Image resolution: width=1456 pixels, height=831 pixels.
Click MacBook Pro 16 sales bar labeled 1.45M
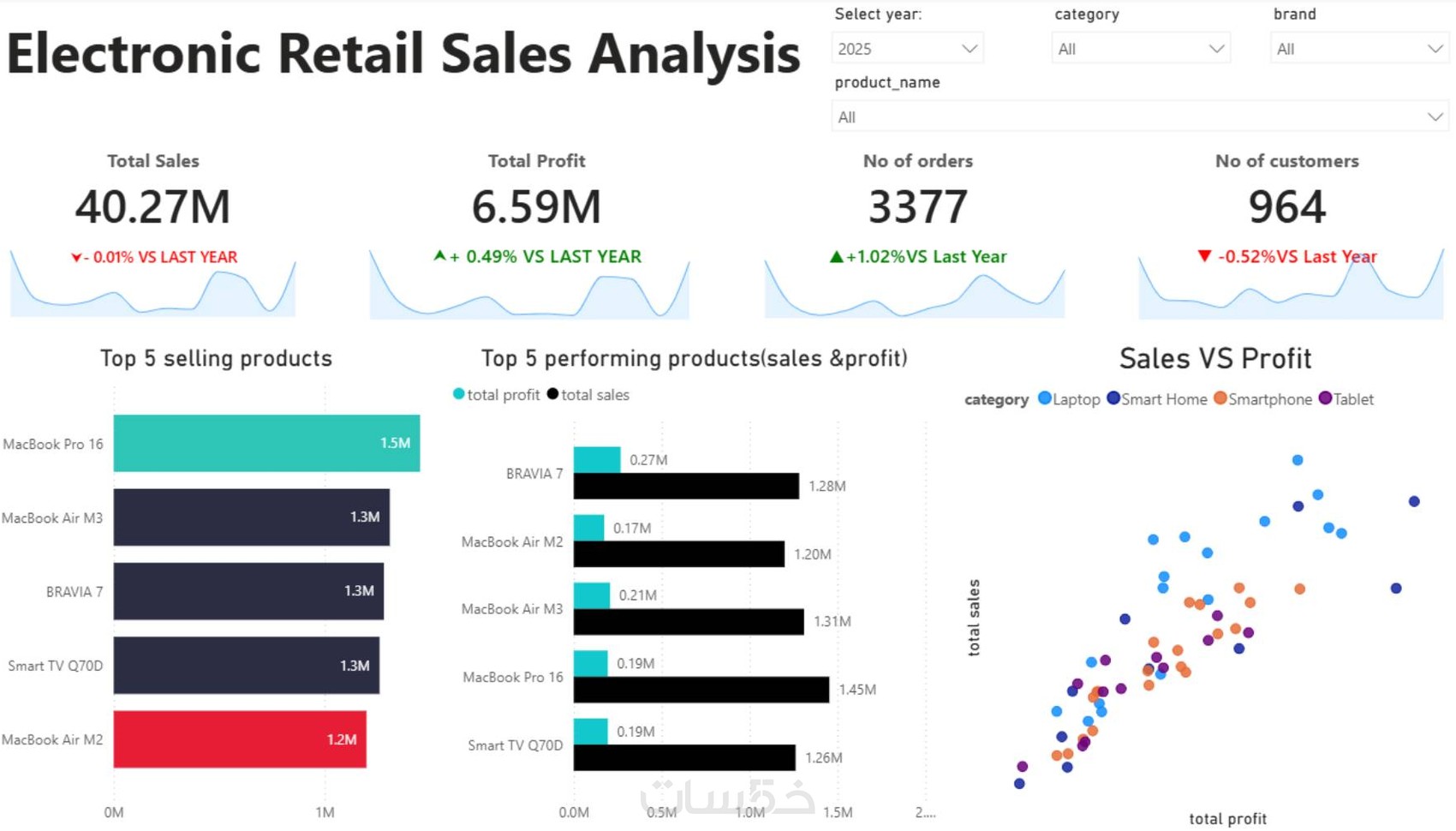tap(701, 690)
